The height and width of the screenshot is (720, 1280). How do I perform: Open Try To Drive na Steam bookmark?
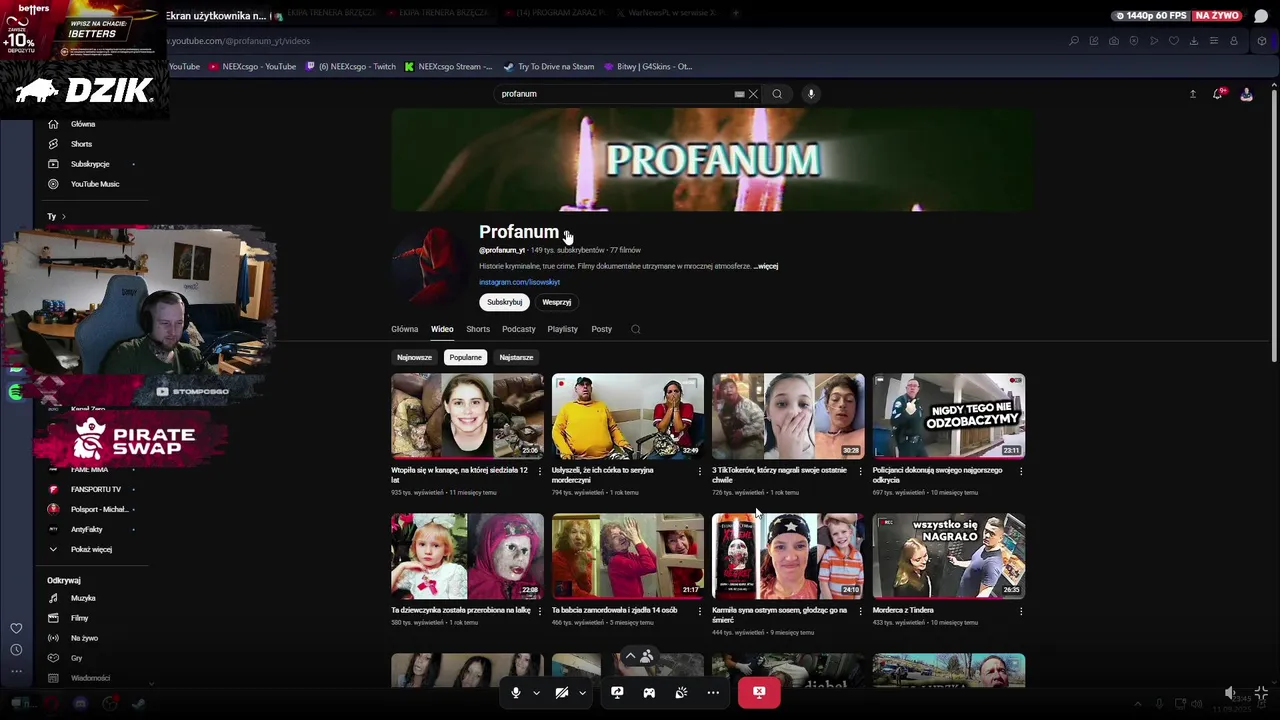coord(549,67)
